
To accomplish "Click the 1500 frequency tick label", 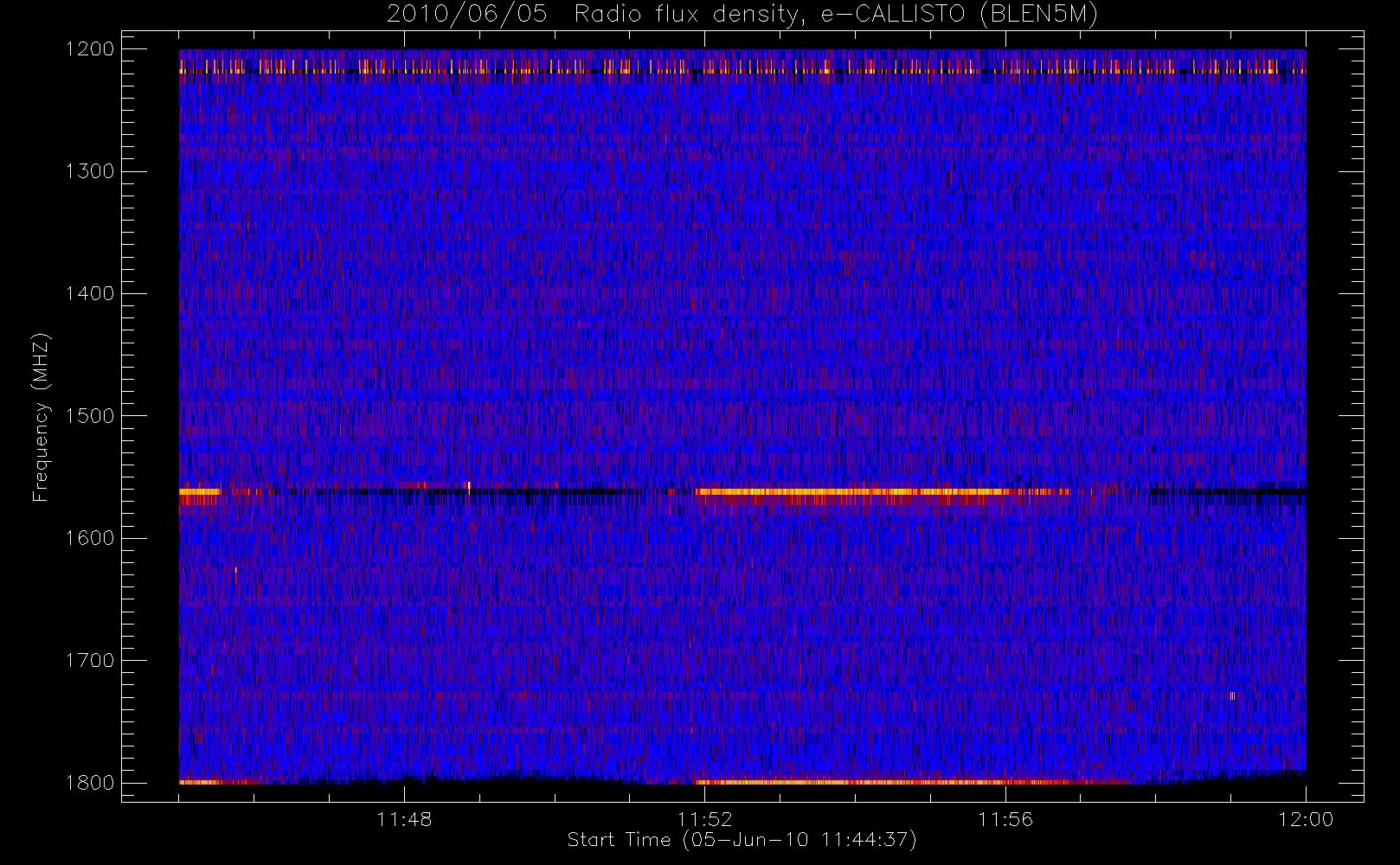I will [90, 416].
